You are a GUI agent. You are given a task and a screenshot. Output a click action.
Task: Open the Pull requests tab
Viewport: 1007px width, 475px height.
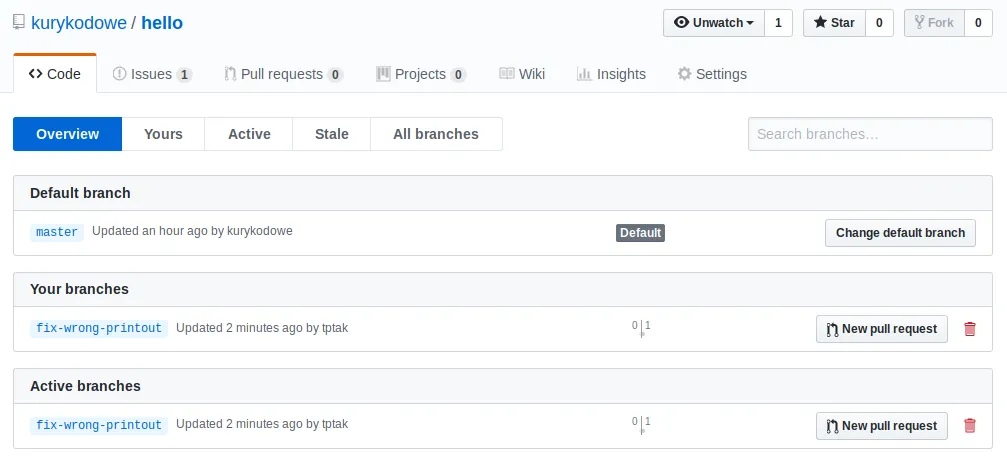pyautogui.click(x=283, y=74)
